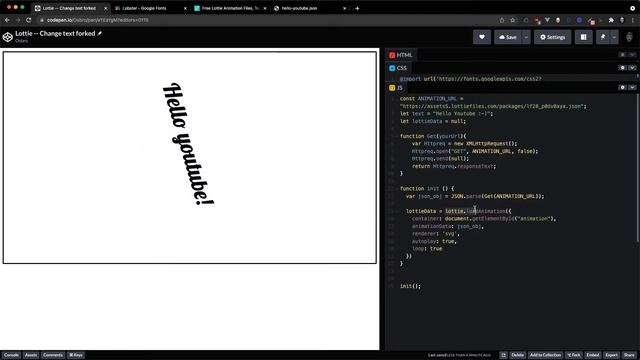The image size is (640, 360).
Task: Select the CSS editor tab
Action: [398, 68]
